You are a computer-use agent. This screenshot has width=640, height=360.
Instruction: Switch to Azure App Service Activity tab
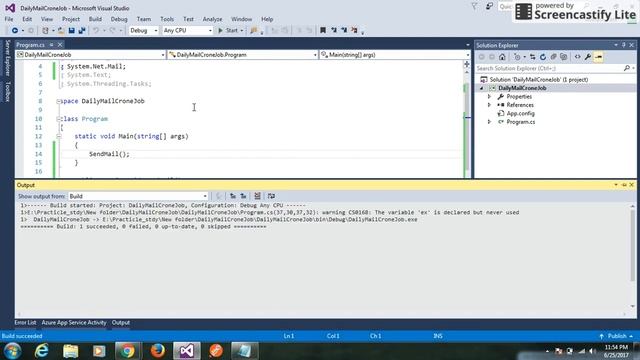(x=74, y=323)
